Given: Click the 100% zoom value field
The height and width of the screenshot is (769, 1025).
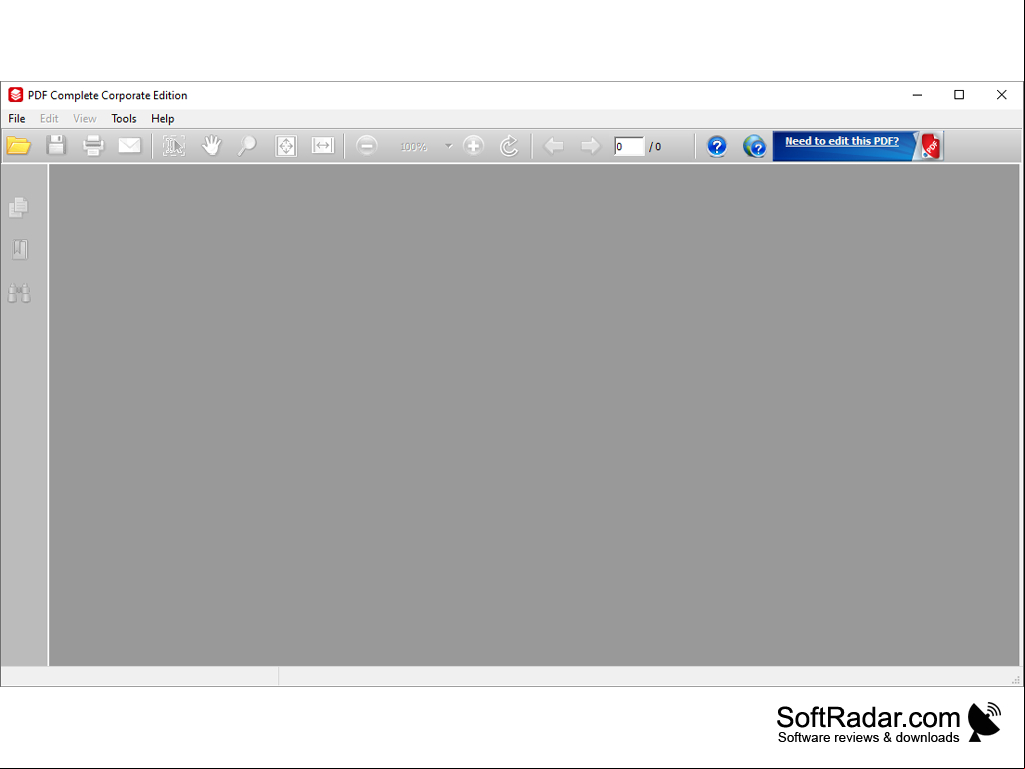Looking at the screenshot, I should tap(413, 146).
